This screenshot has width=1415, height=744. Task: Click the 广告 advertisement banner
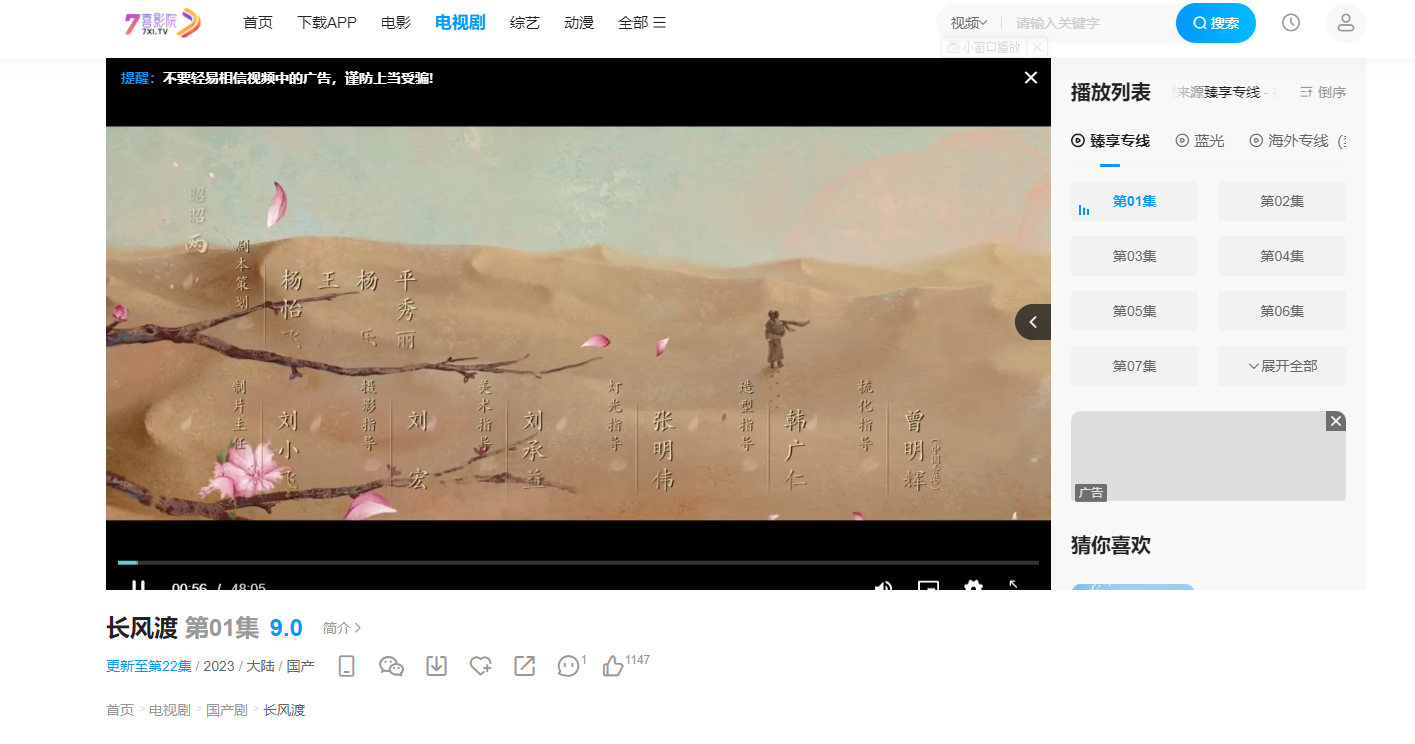point(1208,456)
